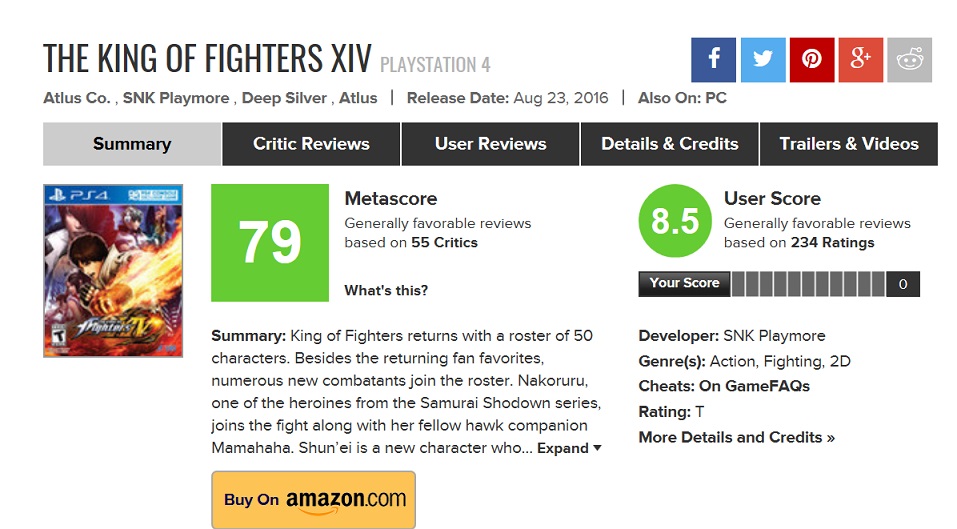This screenshot has width=957, height=529.
Task: Open the Critic Reviews tab
Action: tap(311, 144)
